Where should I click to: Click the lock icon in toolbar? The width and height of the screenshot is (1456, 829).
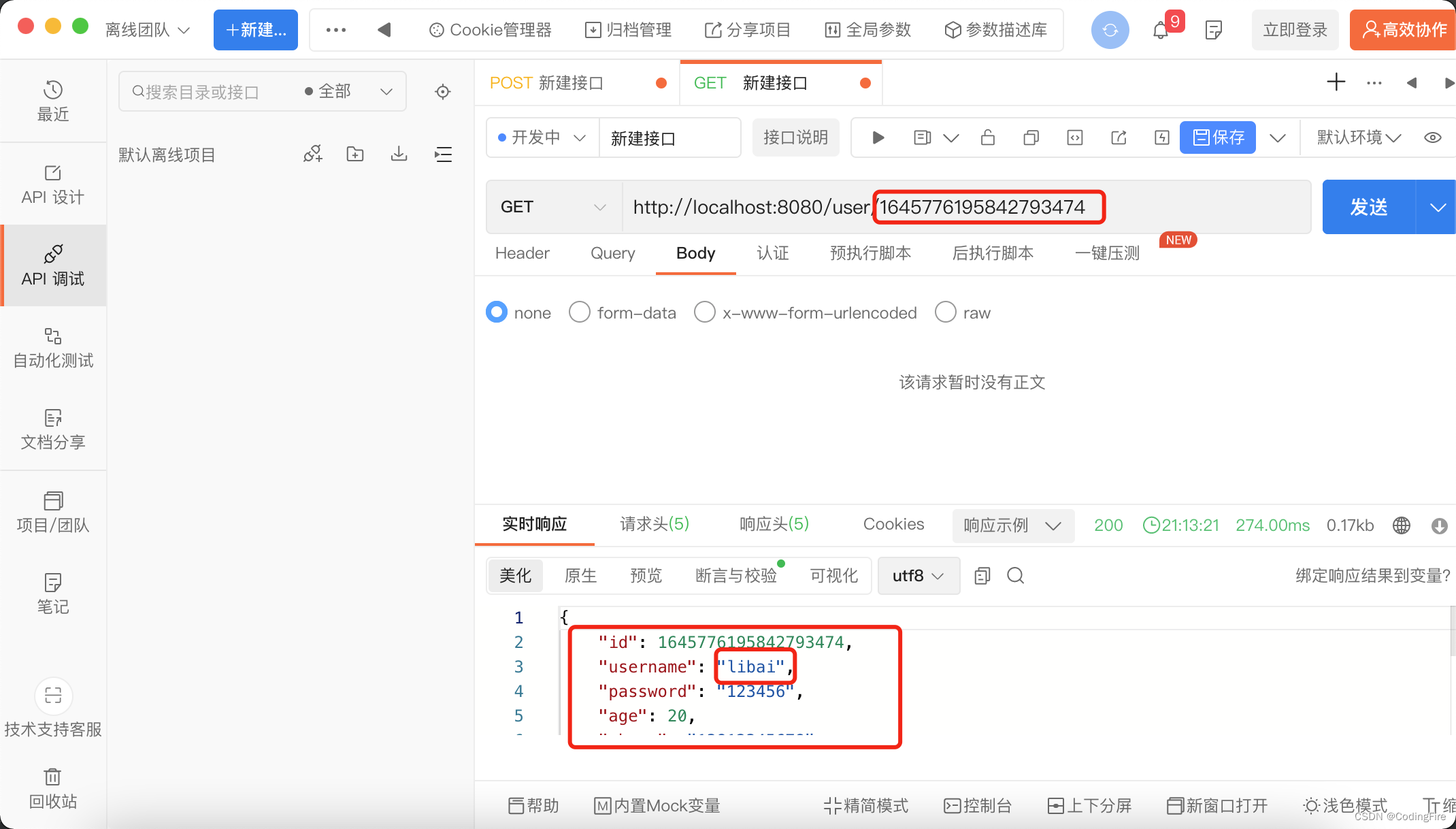pos(988,138)
